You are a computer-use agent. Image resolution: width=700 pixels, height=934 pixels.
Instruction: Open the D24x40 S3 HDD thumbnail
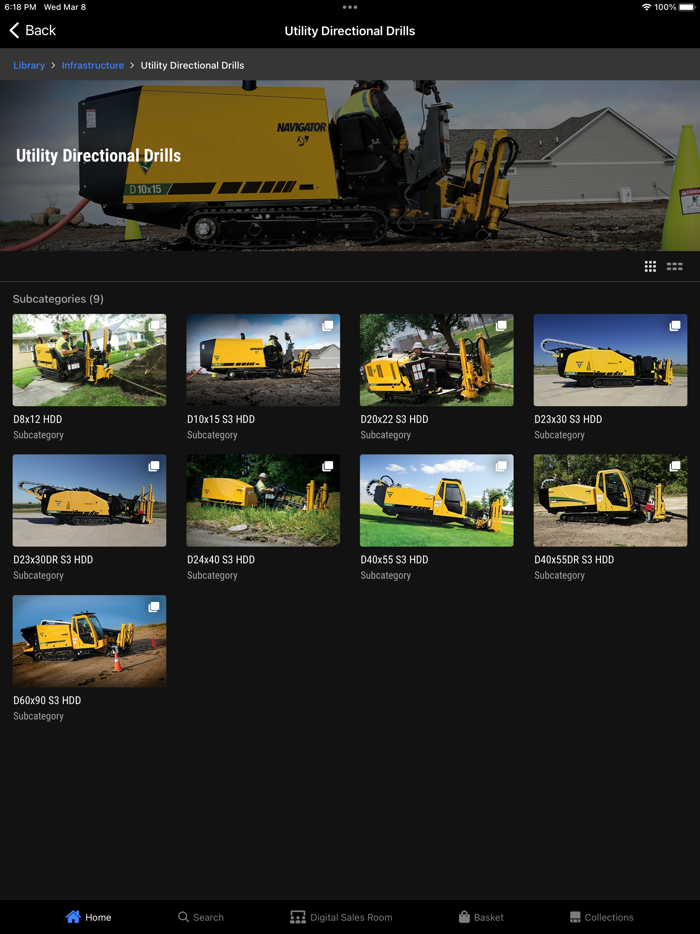(263, 500)
